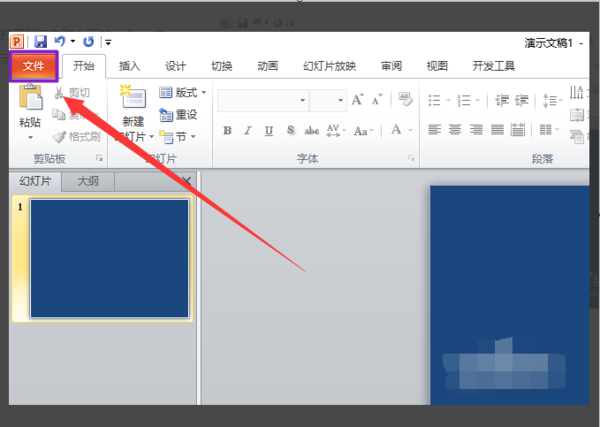Open the 字体 group dialog launcher
Viewport: 600px width, 427px height.
coord(411,158)
